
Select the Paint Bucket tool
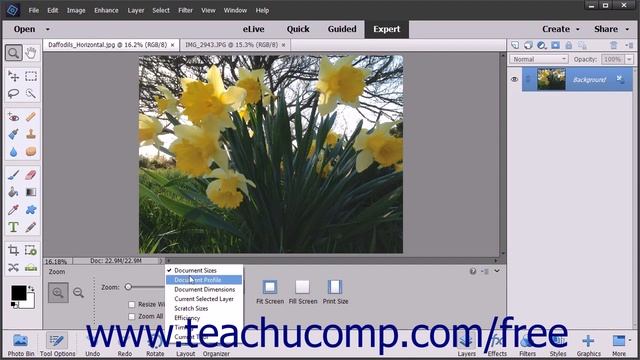point(13,192)
